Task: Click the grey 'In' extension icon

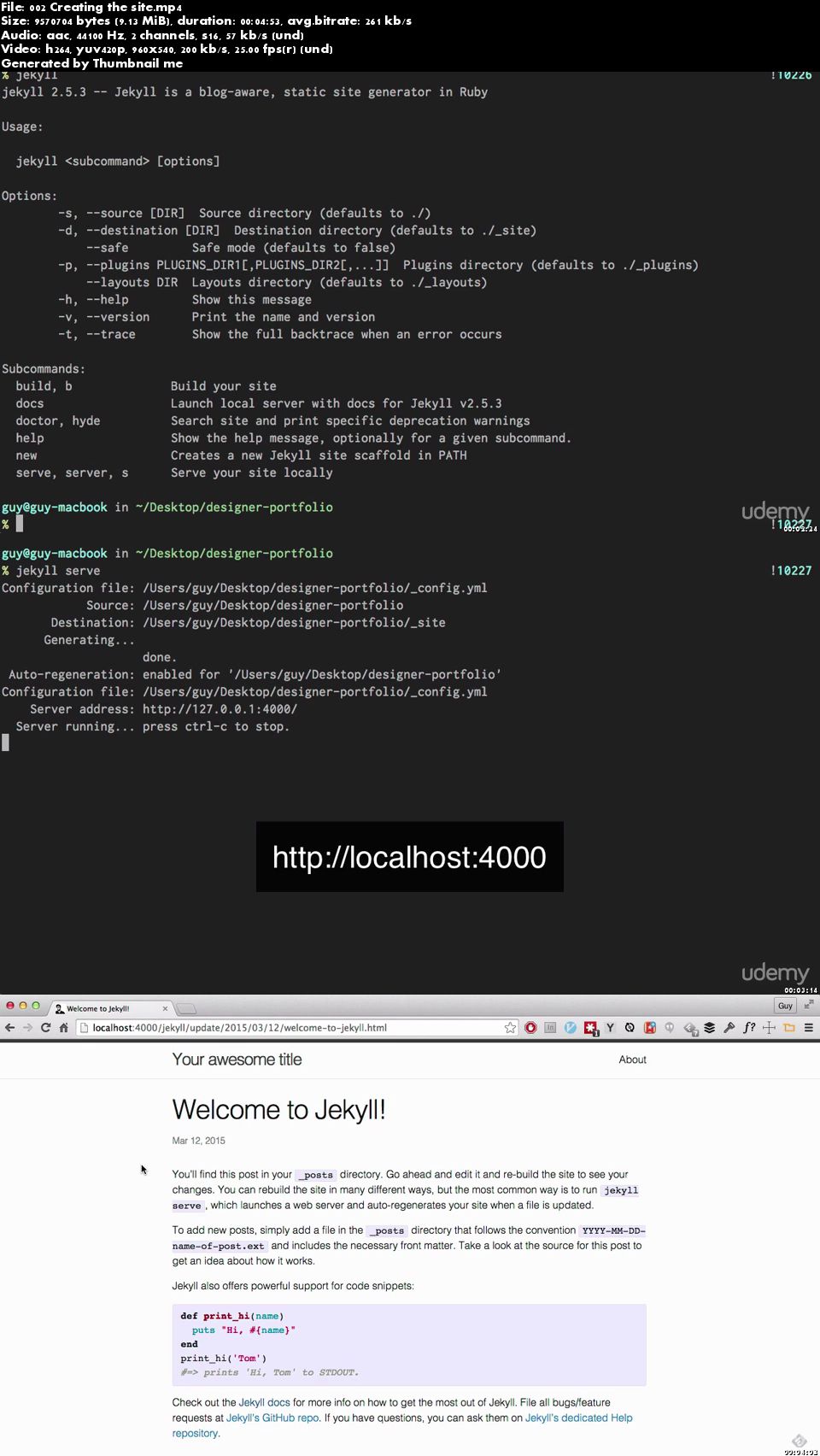Action: click(x=550, y=1028)
